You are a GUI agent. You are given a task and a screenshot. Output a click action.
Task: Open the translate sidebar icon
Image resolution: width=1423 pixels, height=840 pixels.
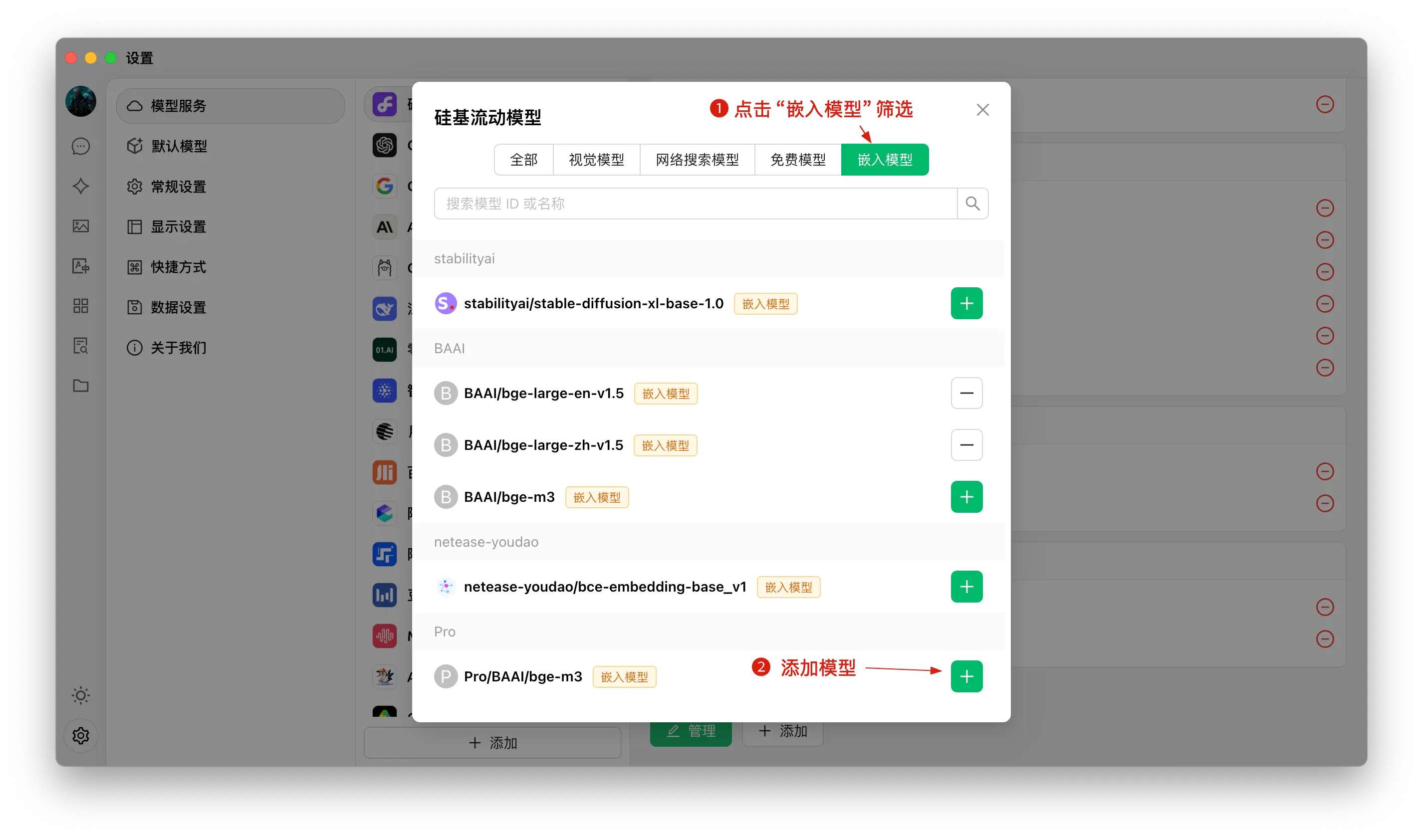pyautogui.click(x=81, y=266)
